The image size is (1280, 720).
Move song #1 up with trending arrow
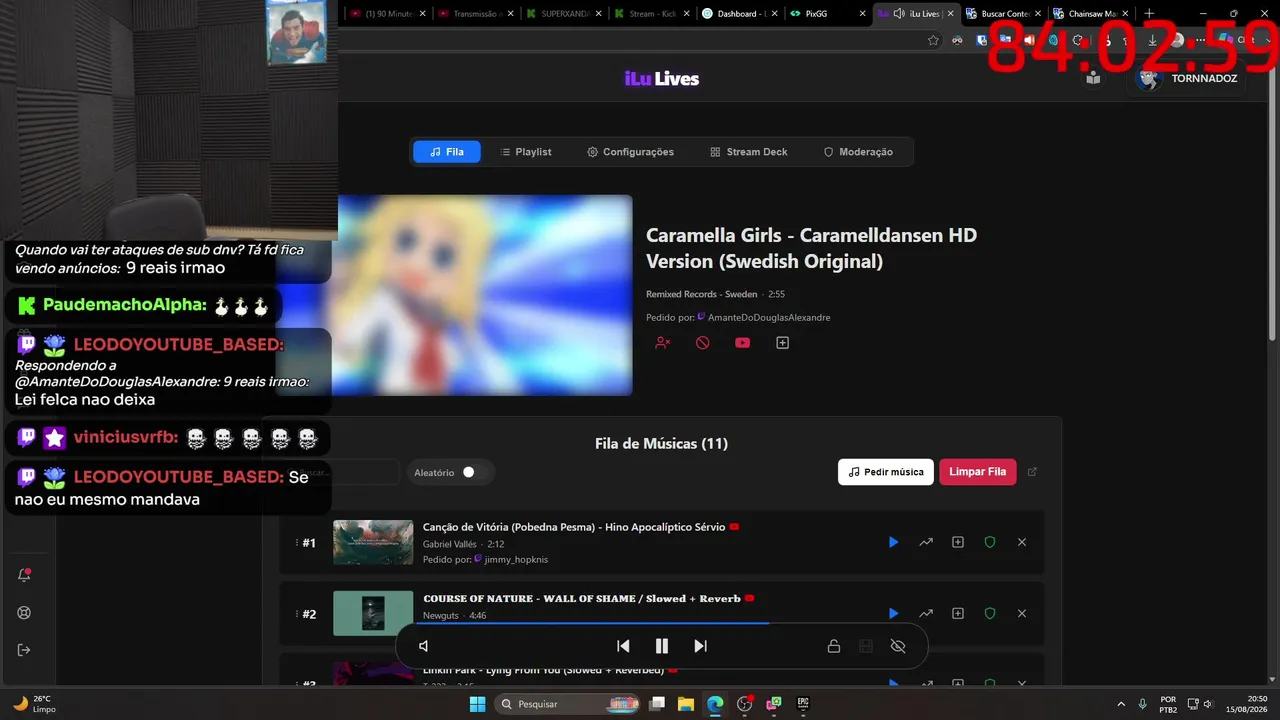coord(926,542)
